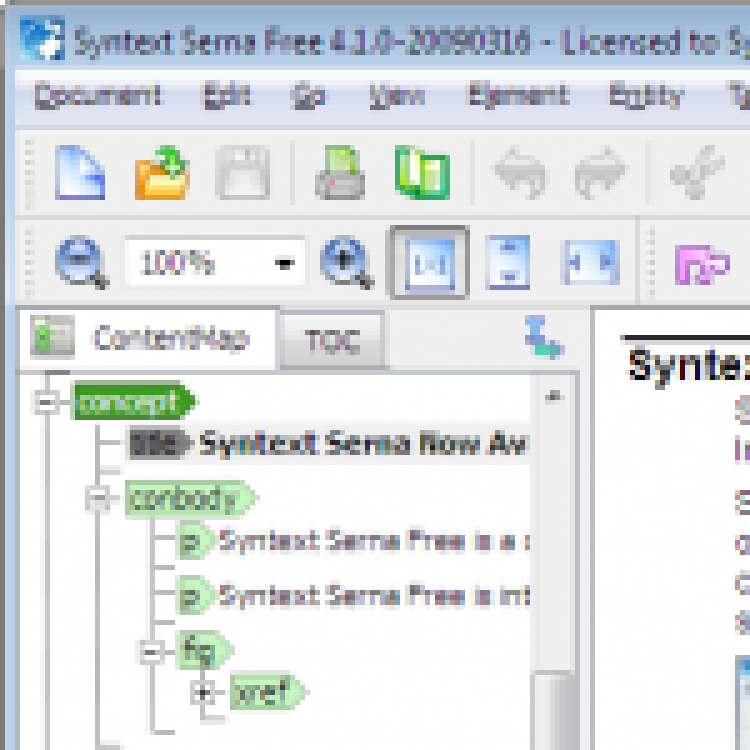Click the ContentMap vertical scrollbar thumb

tap(554, 710)
